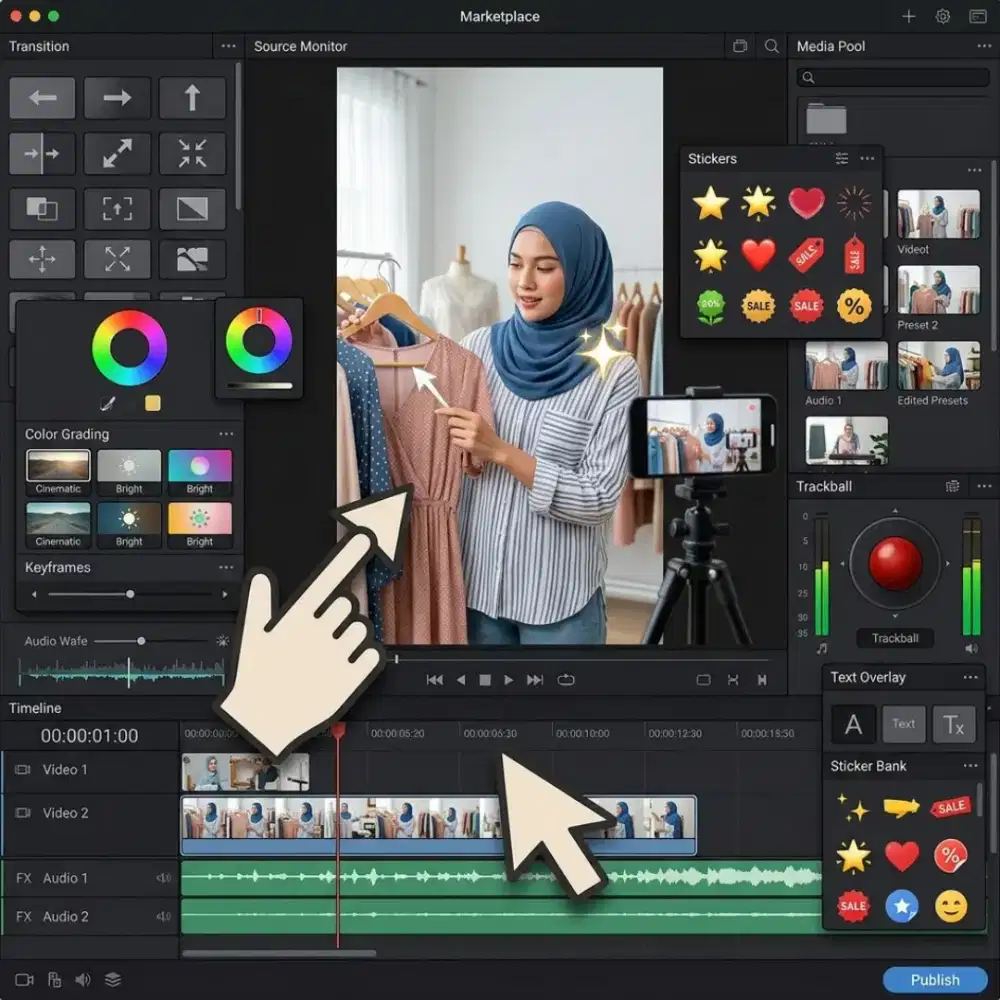Open Color Grading options menu
The height and width of the screenshot is (1000, 1000).
coord(226,434)
